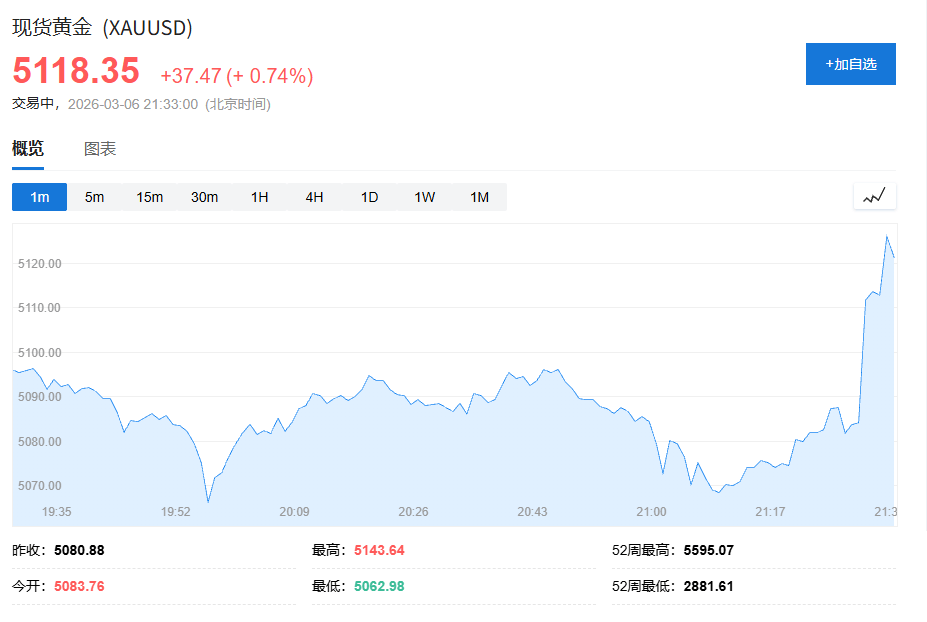Show the 1D daily chart

coord(369,197)
